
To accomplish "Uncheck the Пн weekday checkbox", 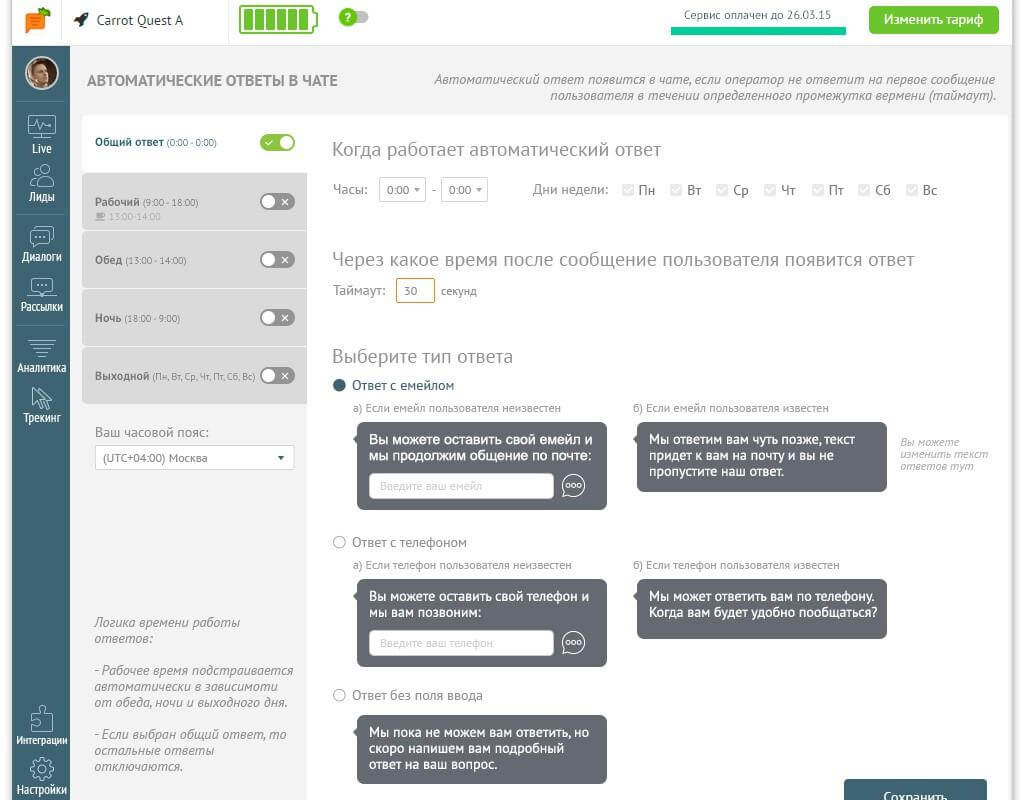I will pyautogui.click(x=628, y=190).
